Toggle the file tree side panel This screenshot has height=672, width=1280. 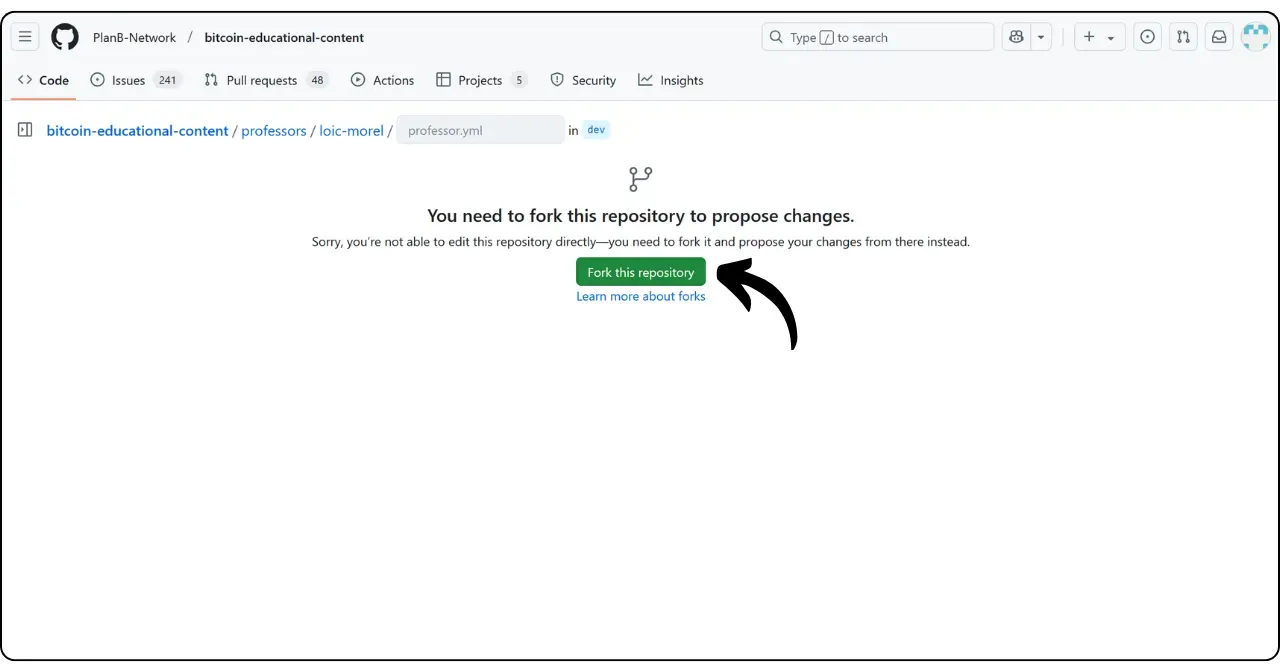25,130
